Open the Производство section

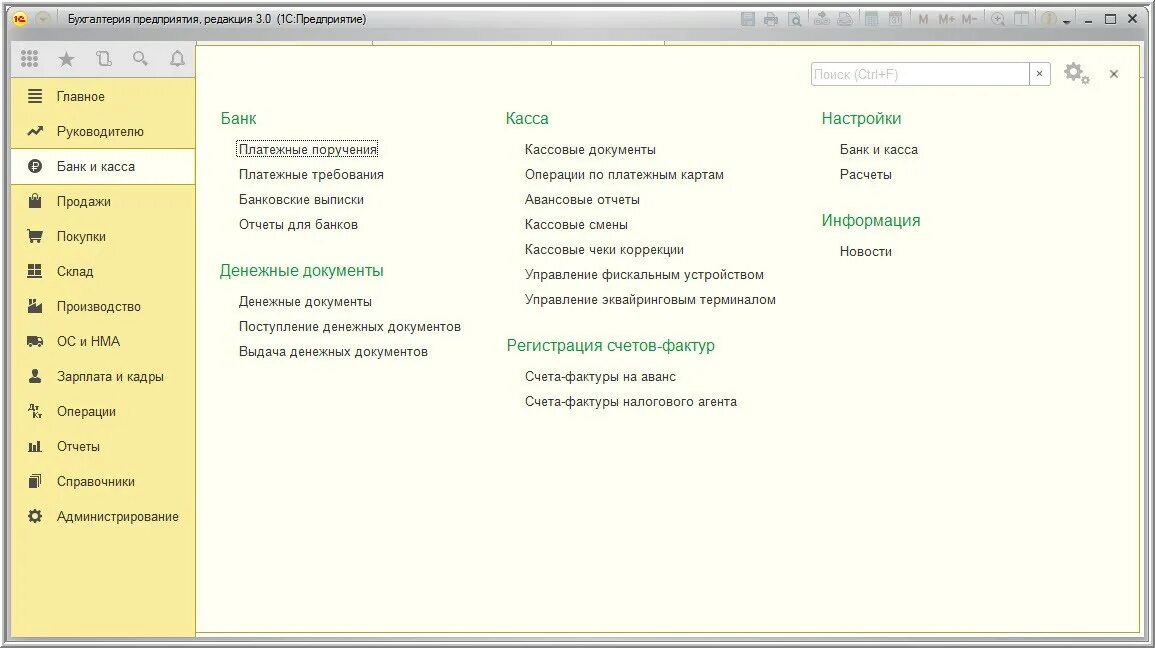103,306
